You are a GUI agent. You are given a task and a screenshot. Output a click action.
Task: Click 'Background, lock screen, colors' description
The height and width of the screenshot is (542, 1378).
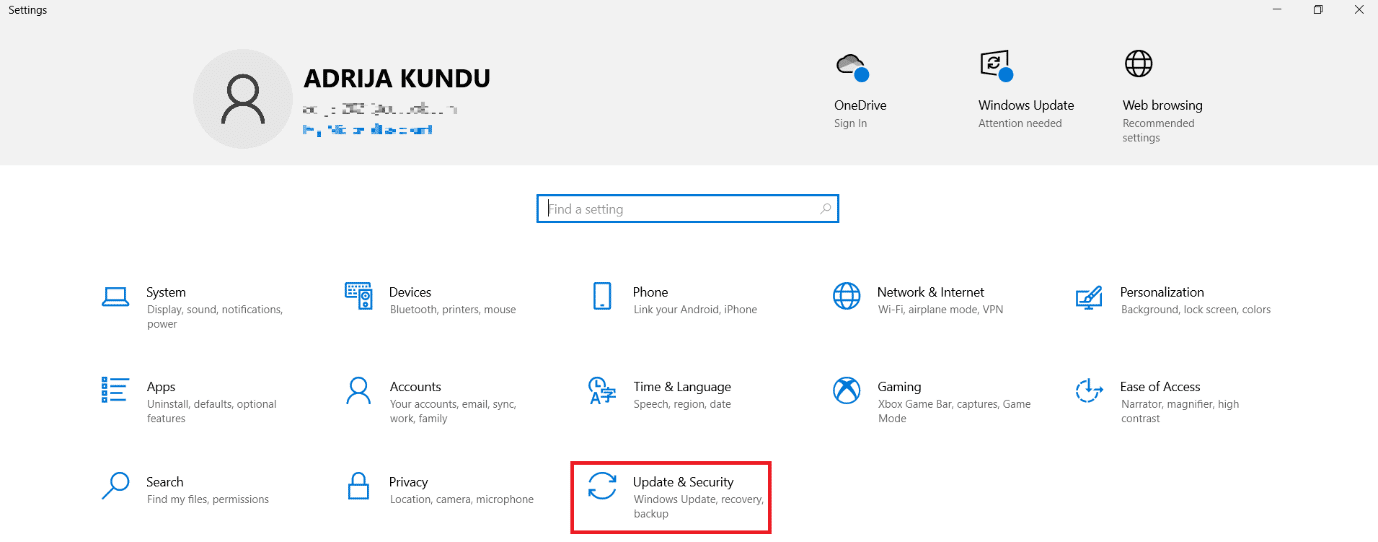[1195, 310]
